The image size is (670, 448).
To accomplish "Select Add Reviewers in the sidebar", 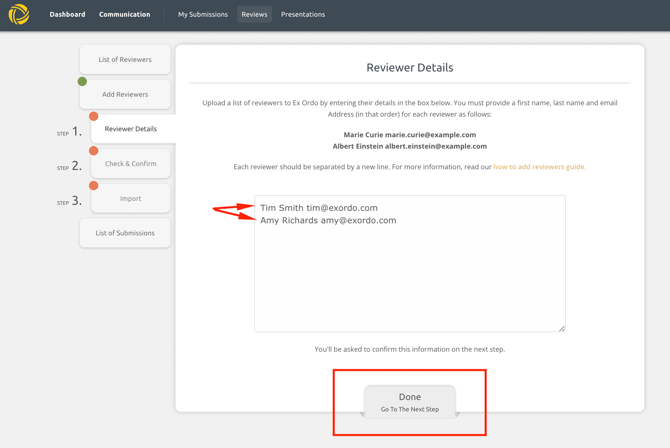I will (125, 94).
